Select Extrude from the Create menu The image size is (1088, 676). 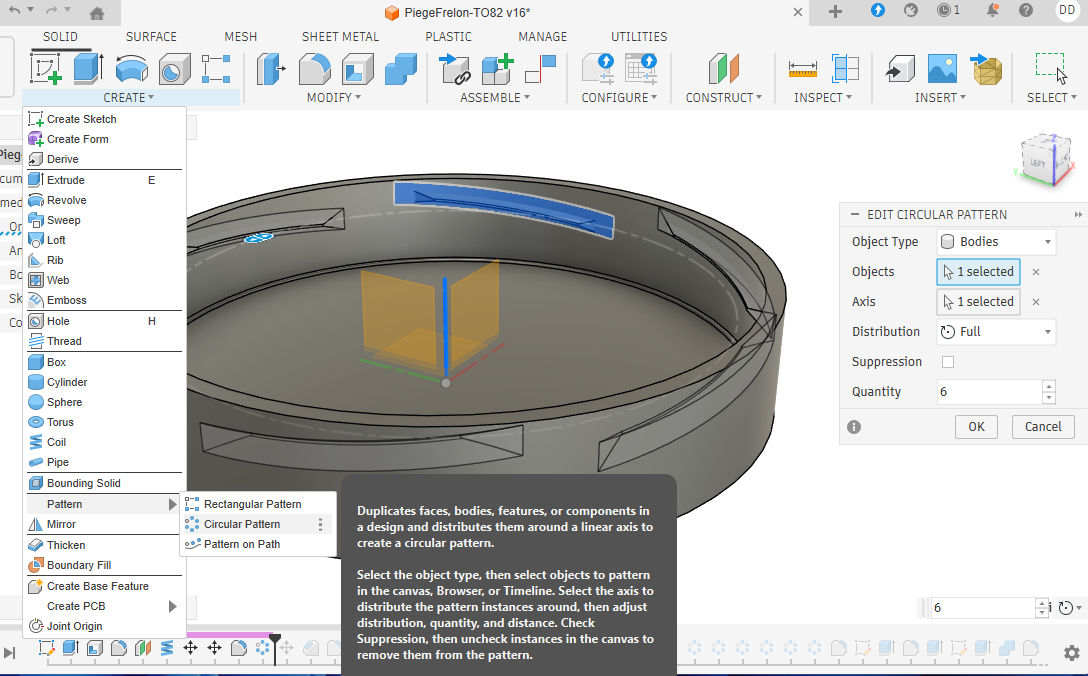66,180
